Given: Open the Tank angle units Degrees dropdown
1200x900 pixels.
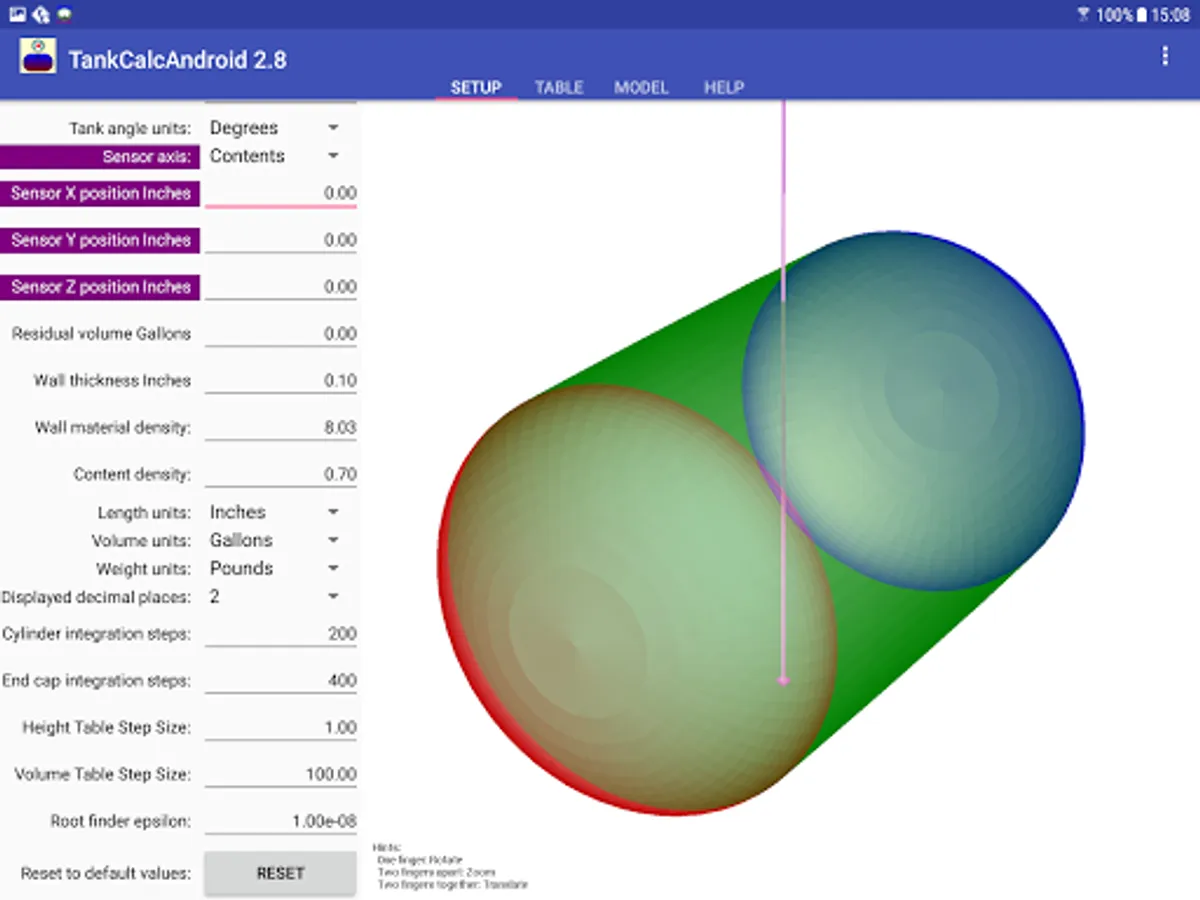Looking at the screenshot, I should tap(275, 128).
